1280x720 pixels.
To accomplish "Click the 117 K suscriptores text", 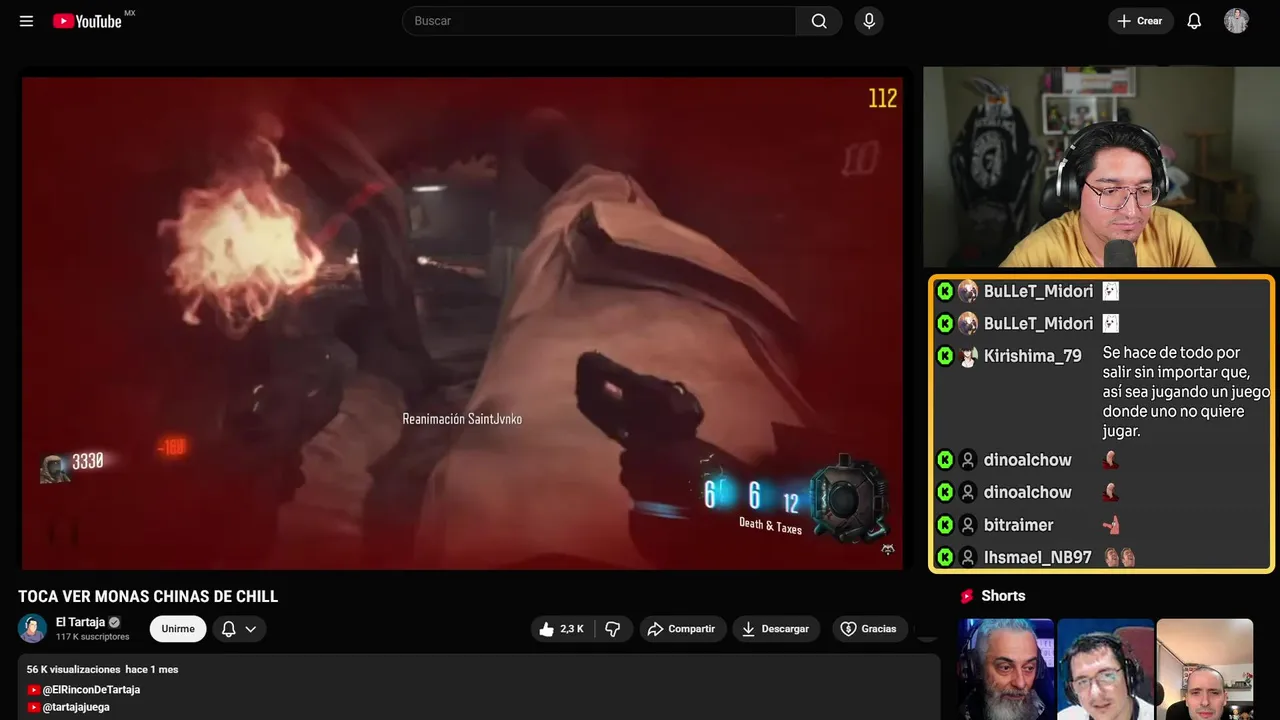I will coord(93,637).
